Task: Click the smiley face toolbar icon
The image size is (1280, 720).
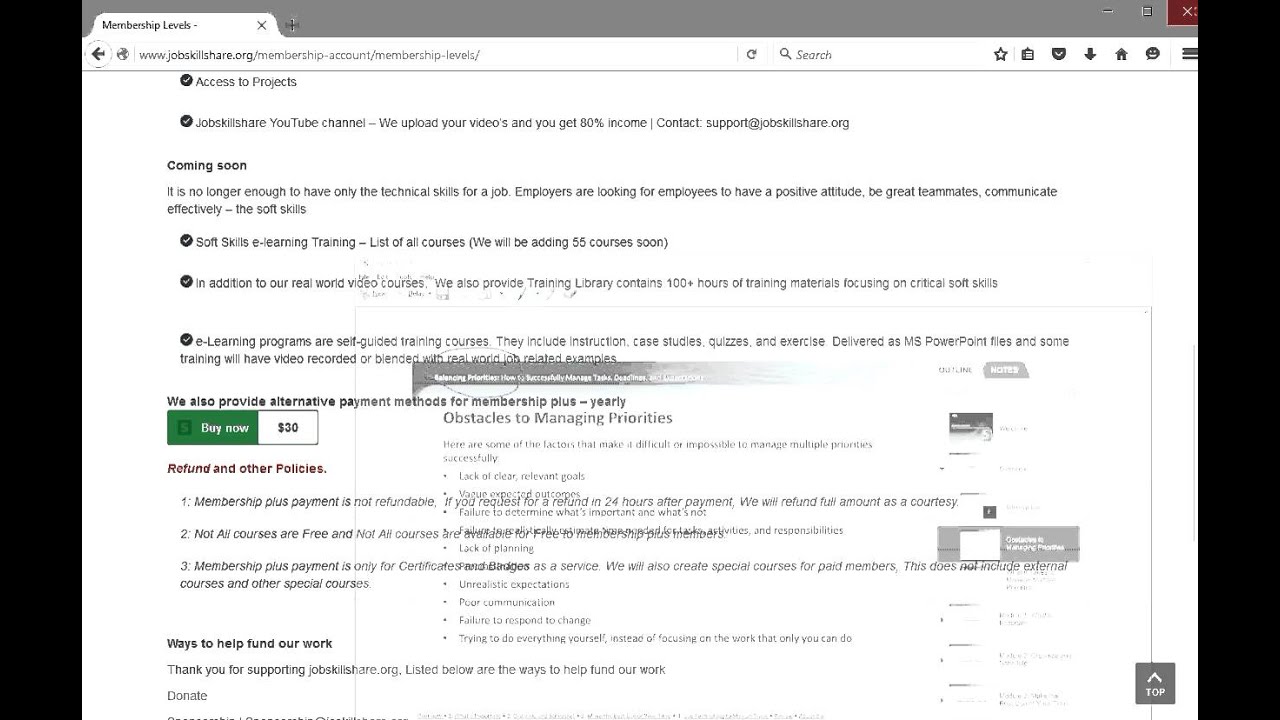Action: coord(1153,54)
